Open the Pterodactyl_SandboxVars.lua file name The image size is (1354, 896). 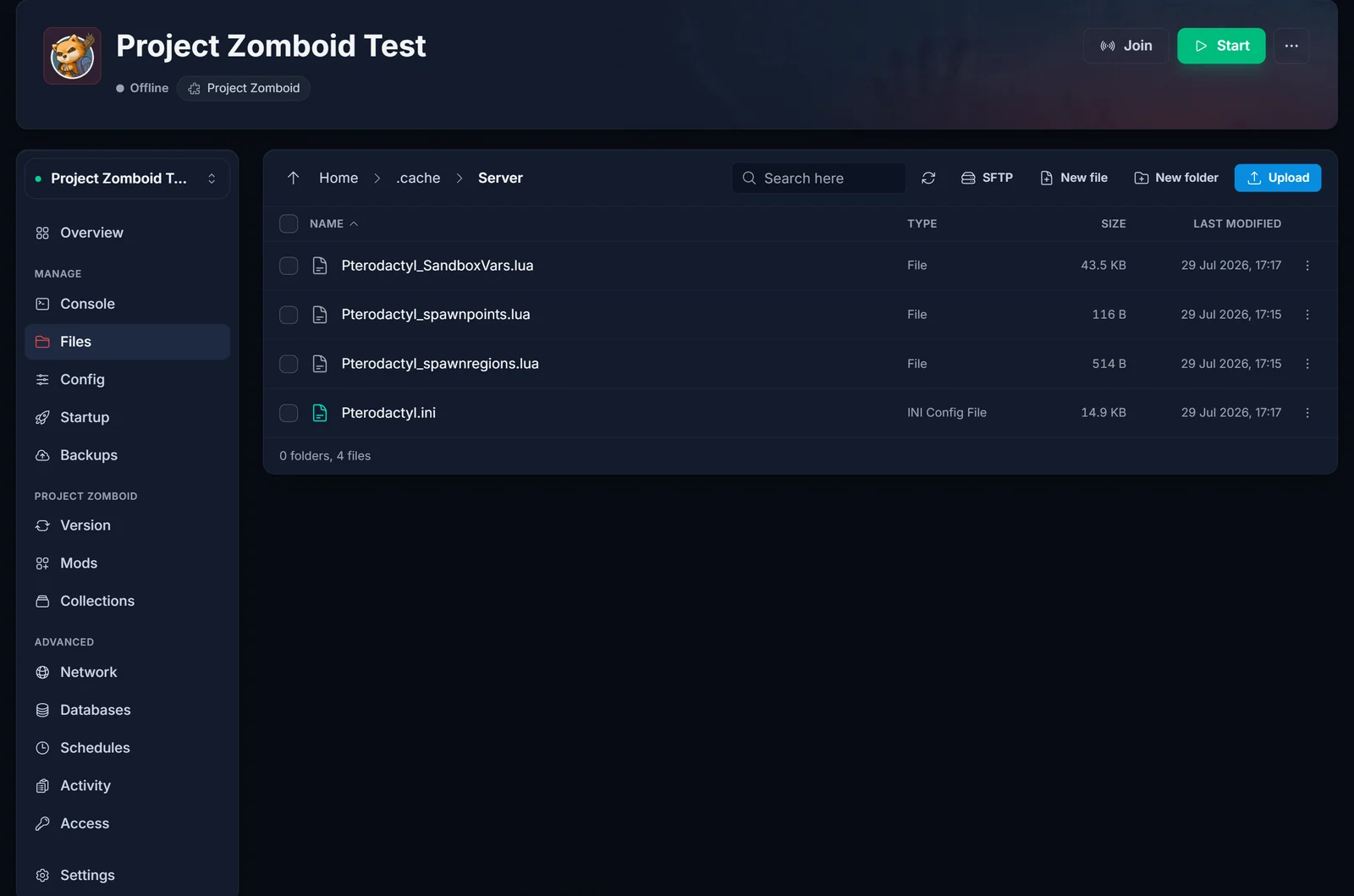(x=438, y=266)
